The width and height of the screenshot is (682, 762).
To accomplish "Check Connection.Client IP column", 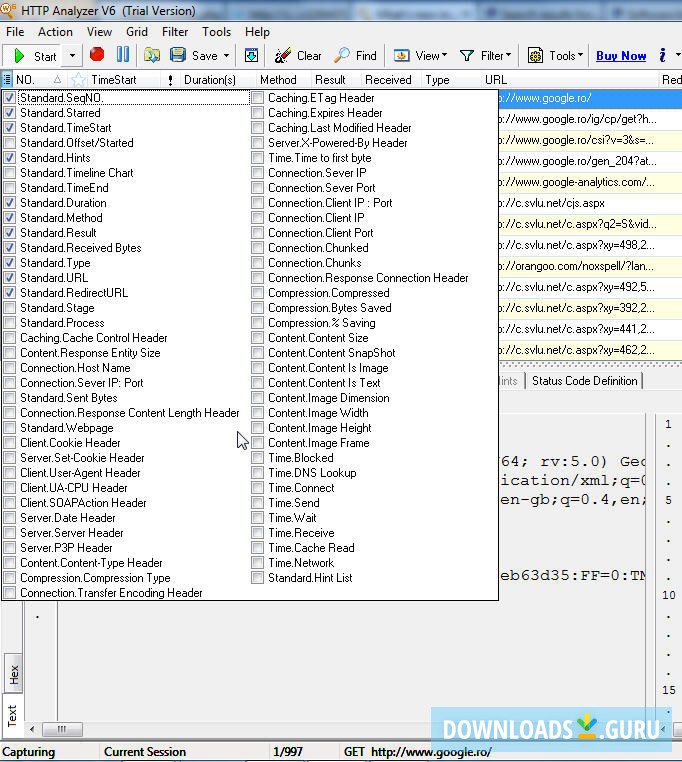I will pos(258,218).
